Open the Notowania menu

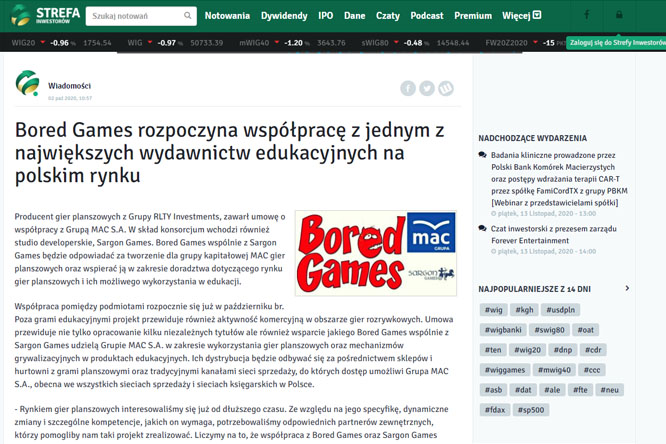click(227, 16)
